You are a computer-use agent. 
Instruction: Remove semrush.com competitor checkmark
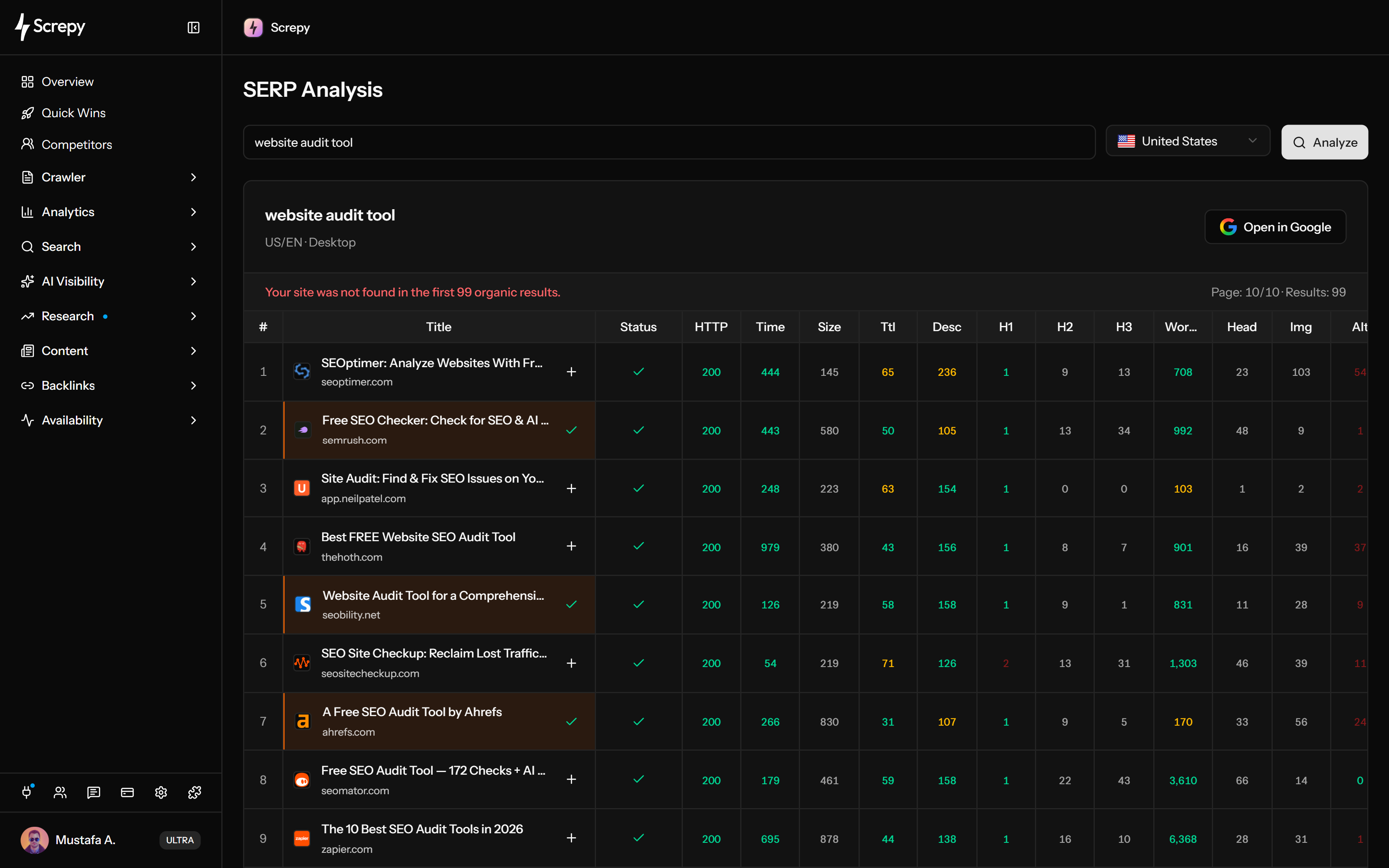pos(571,430)
